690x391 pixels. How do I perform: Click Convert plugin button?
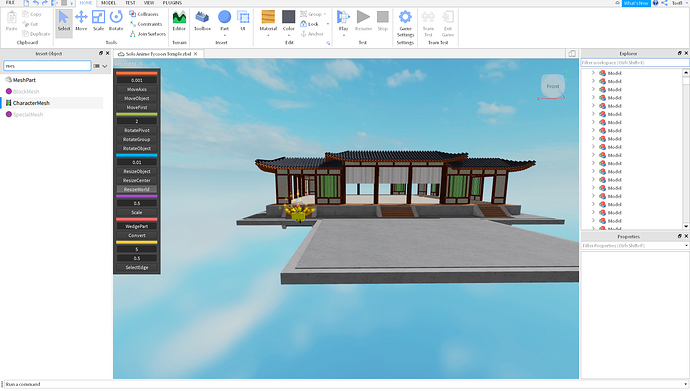pyautogui.click(x=137, y=235)
